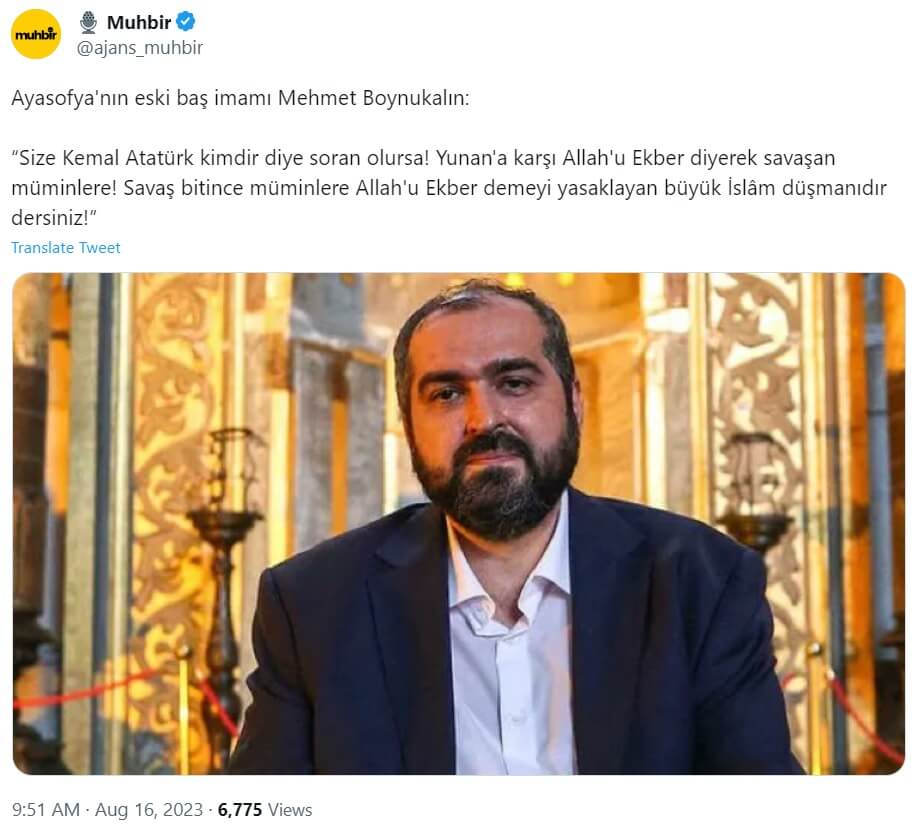Click the name Mehmet Boynukalın in tweet
The width and height of the screenshot is (916, 834).
tap(373, 98)
